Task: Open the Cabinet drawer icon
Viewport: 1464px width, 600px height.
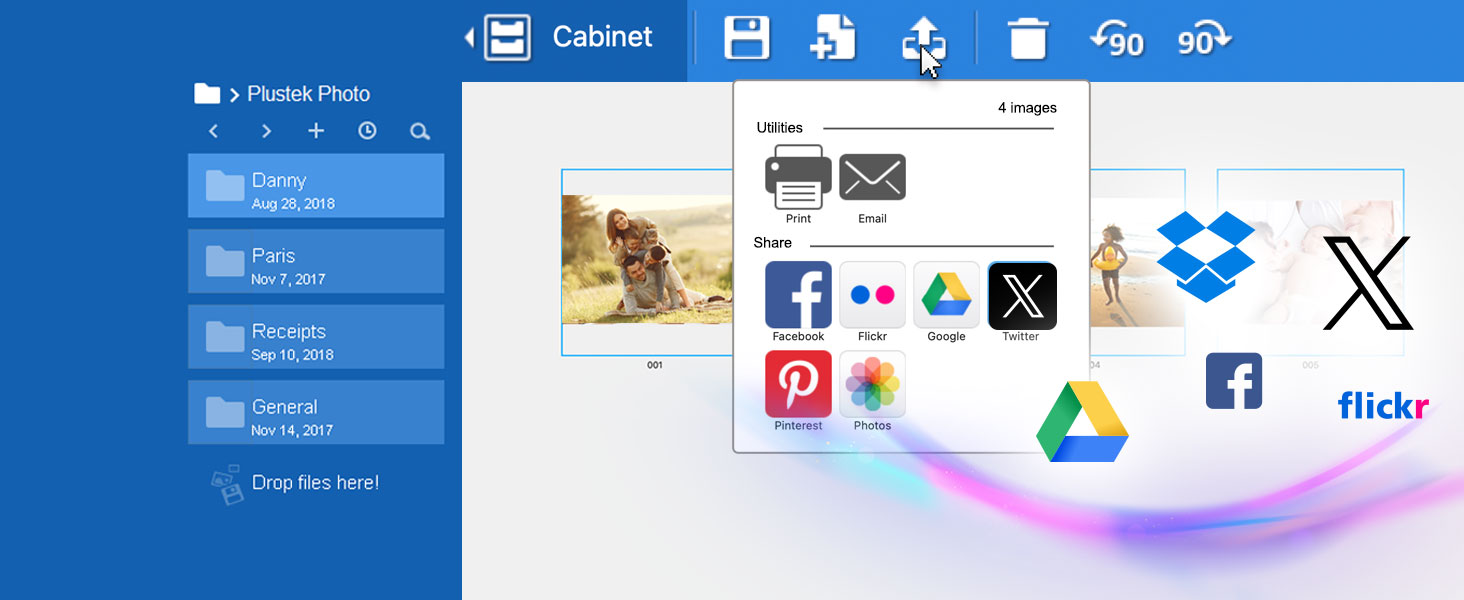Action: click(507, 37)
